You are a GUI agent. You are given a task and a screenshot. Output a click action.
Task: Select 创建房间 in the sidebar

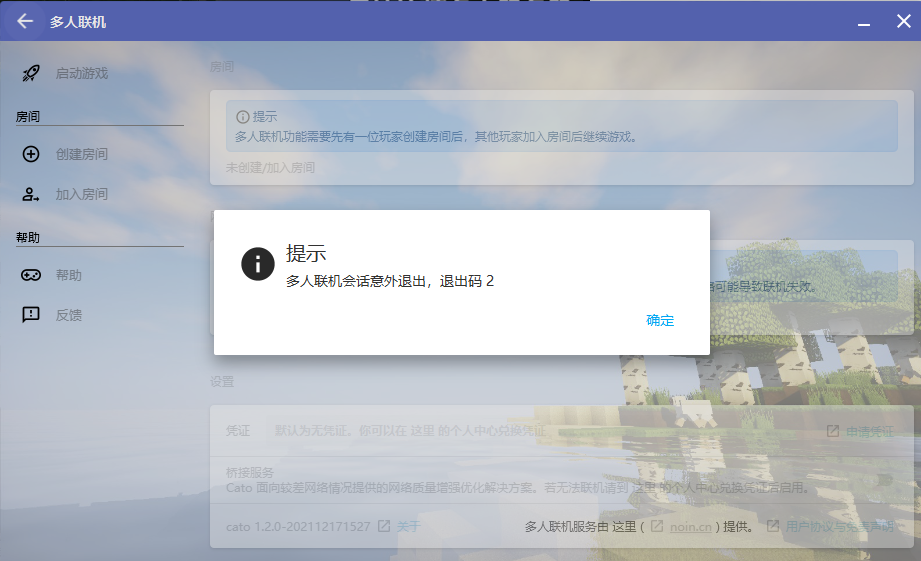point(82,154)
